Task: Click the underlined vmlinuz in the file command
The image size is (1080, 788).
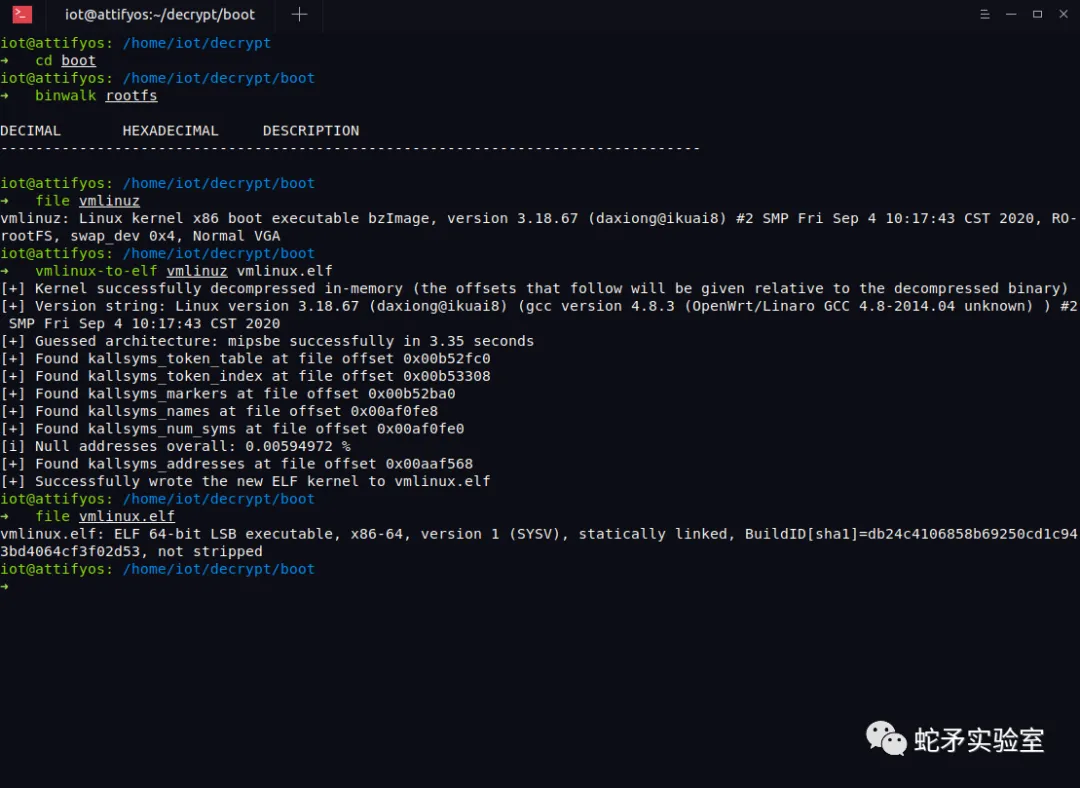Action: tap(109, 200)
